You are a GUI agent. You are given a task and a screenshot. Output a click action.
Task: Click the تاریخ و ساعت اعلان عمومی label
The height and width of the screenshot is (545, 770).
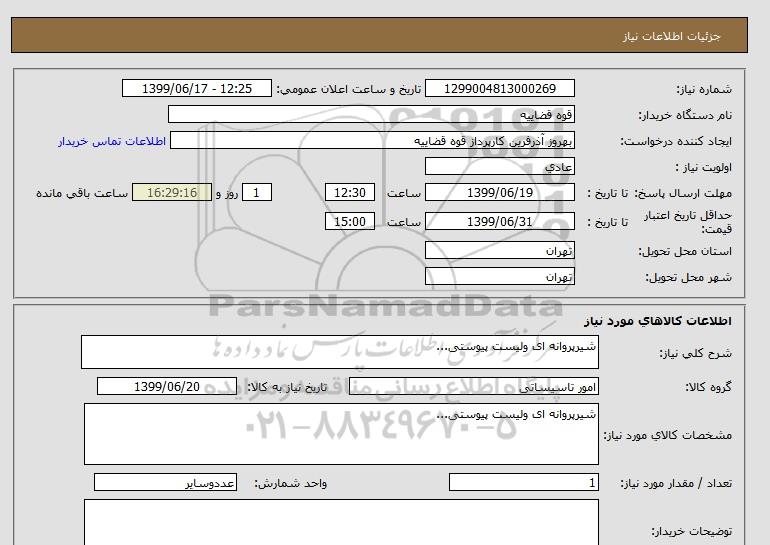click(349, 89)
